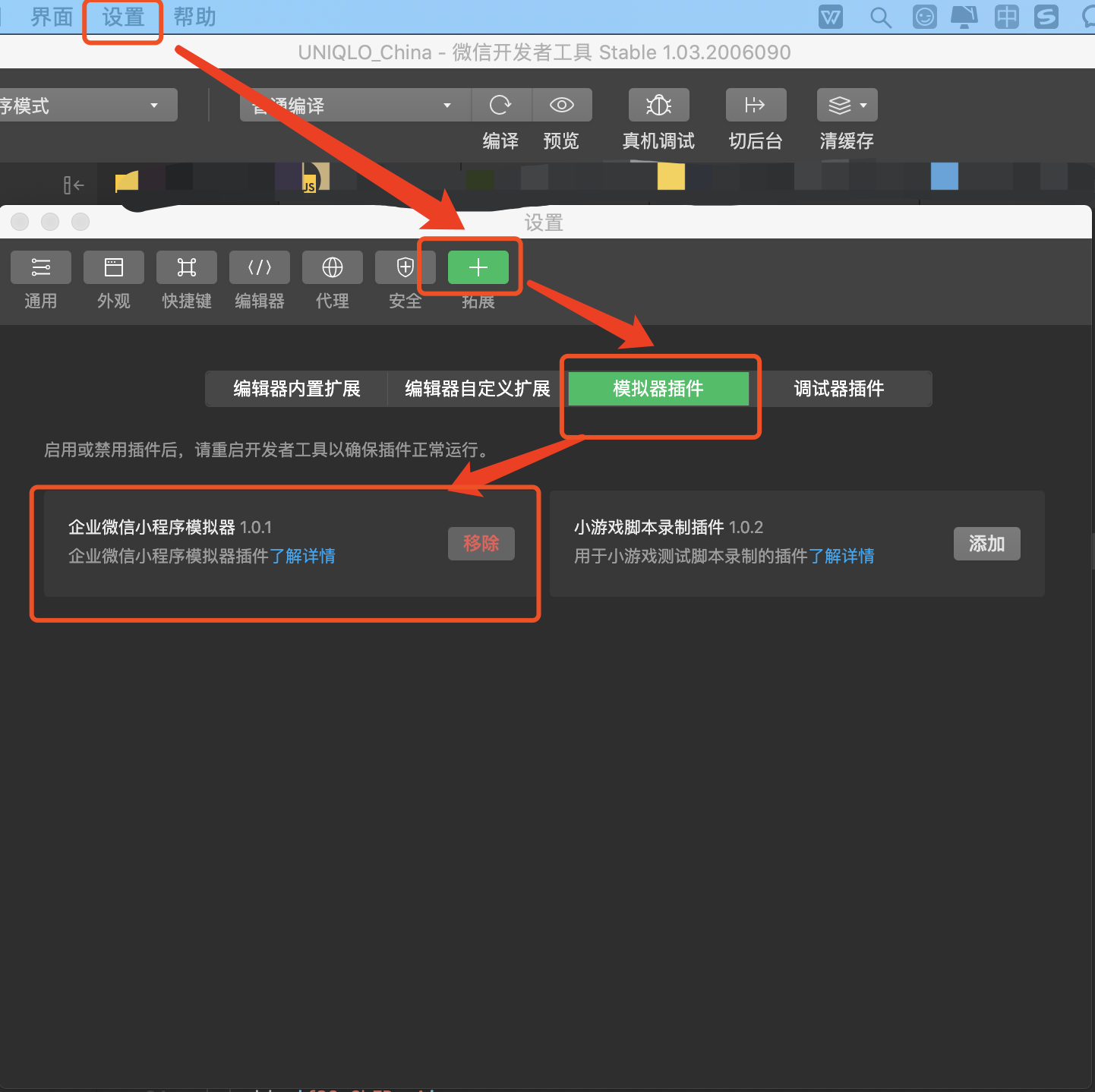The height and width of the screenshot is (1092, 1095).
Task: Open 代理 proxy settings icon
Action: click(333, 267)
